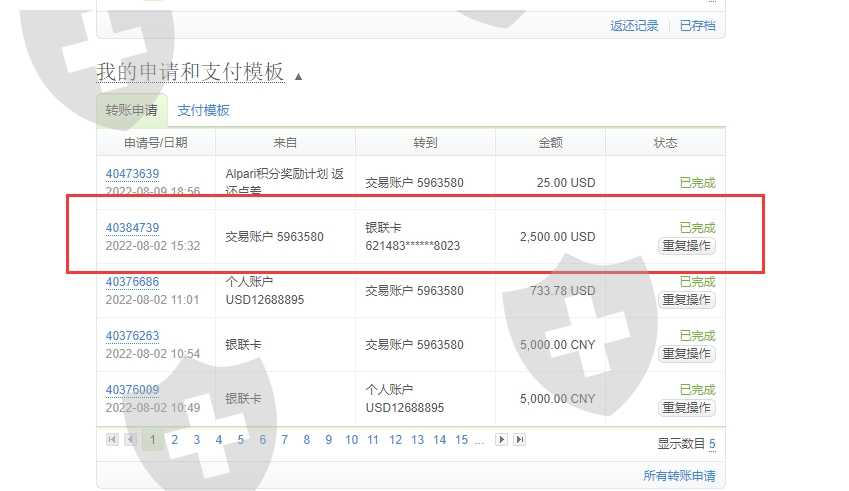
Task: Open request number 40376263
Action: [x=132, y=336]
